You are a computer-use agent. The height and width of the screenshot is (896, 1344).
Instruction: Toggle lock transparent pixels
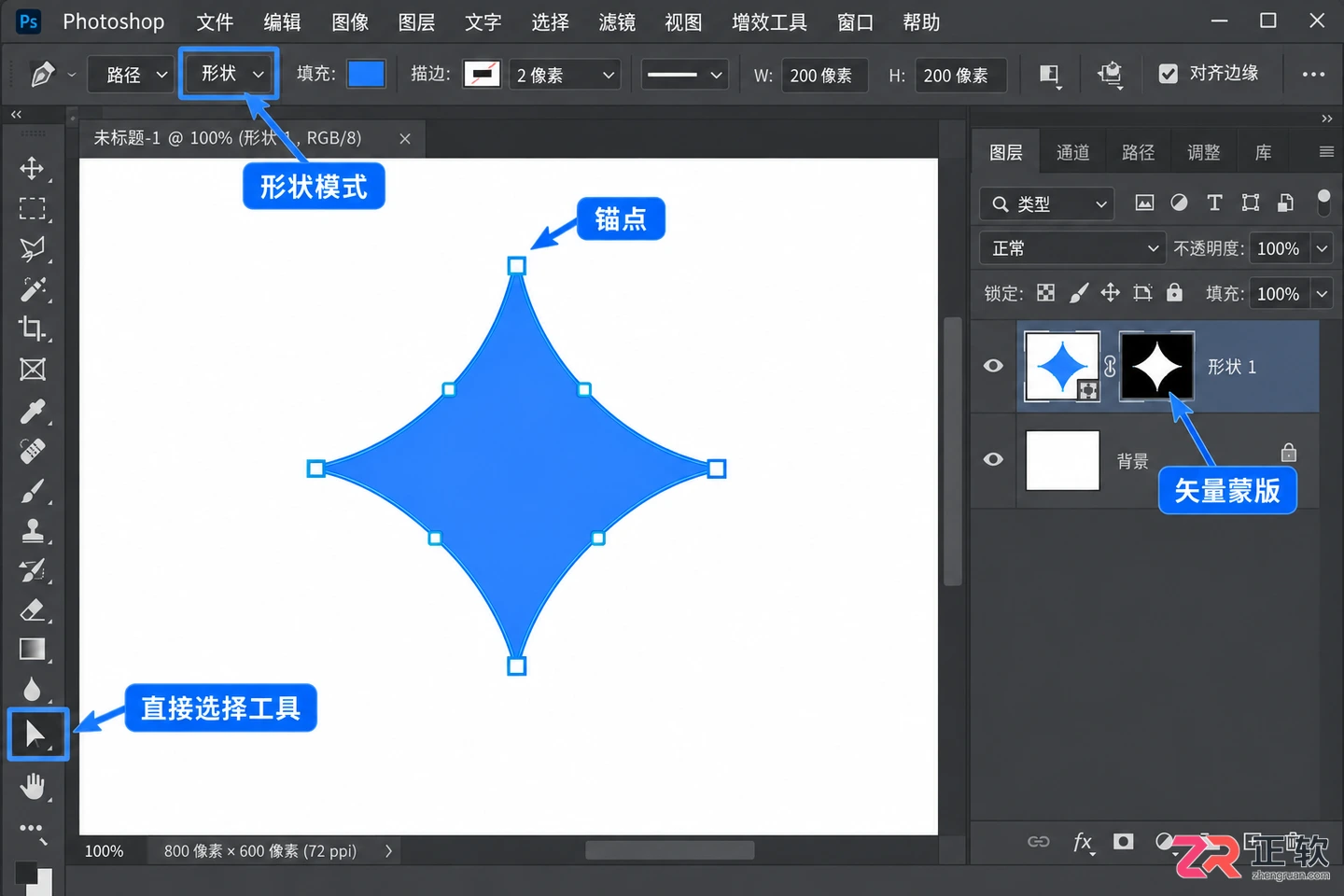[x=1046, y=293]
